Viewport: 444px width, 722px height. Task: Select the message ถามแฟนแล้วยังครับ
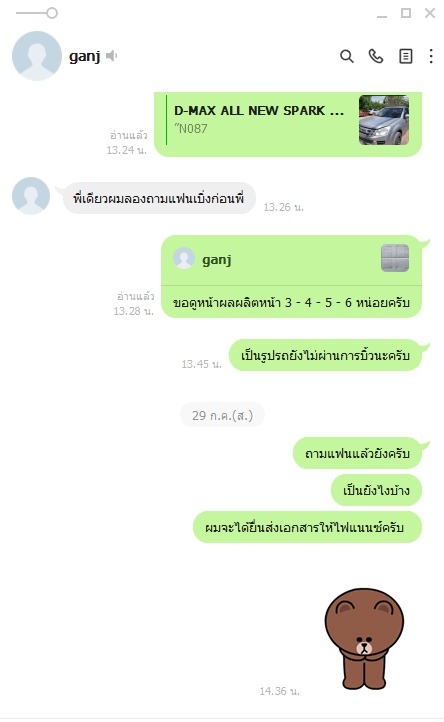coord(357,453)
